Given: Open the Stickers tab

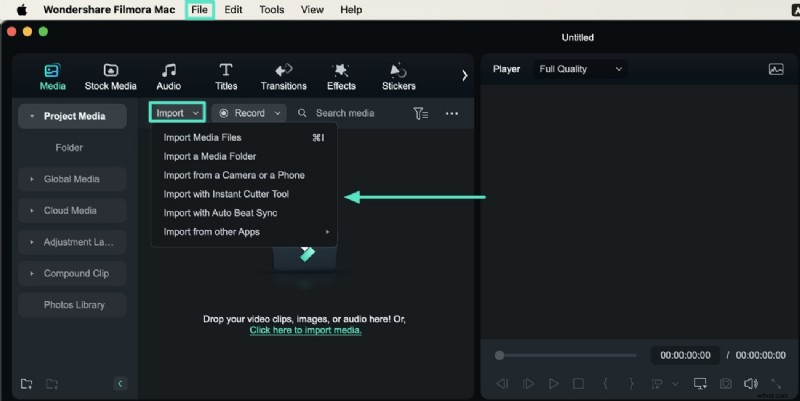Looking at the screenshot, I should point(398,76).
